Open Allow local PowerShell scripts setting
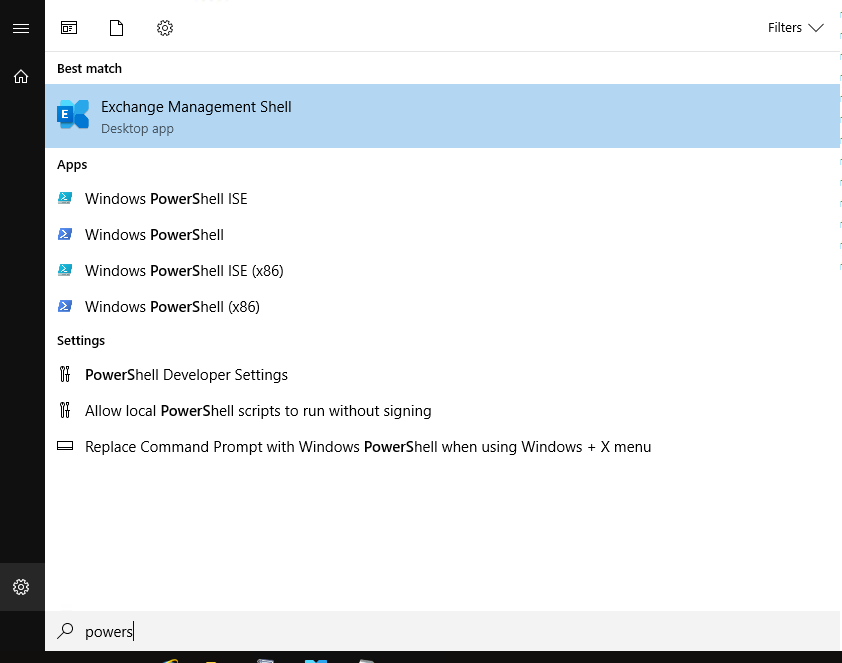The height and width of the screenshot is (663, 842). tap(442, 411)
